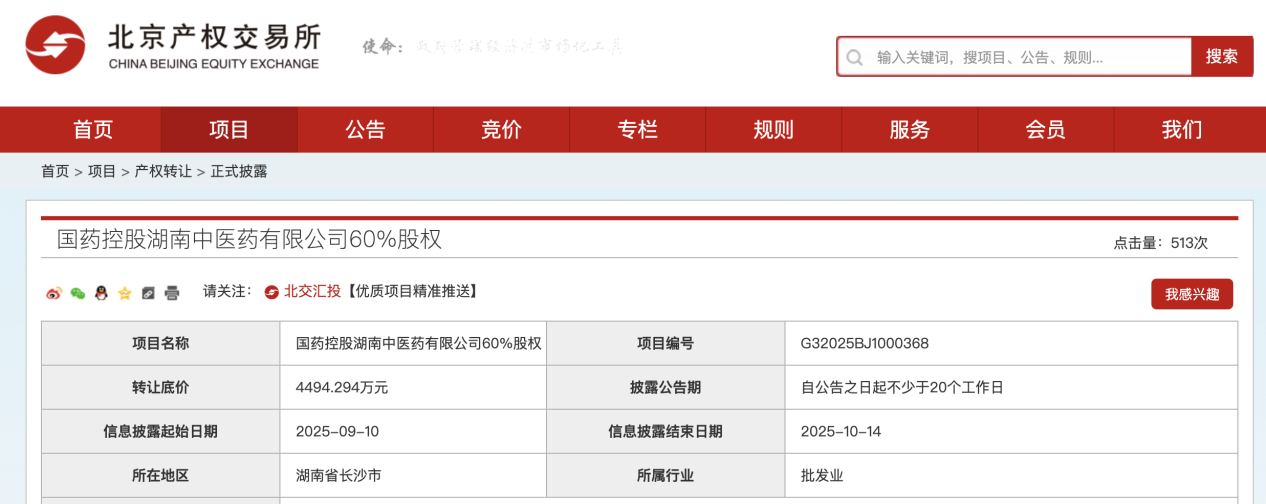Go to 首页 in the breadcrumb
Image resolution: width=1266 pixels, height=504 pixels.
55,171
